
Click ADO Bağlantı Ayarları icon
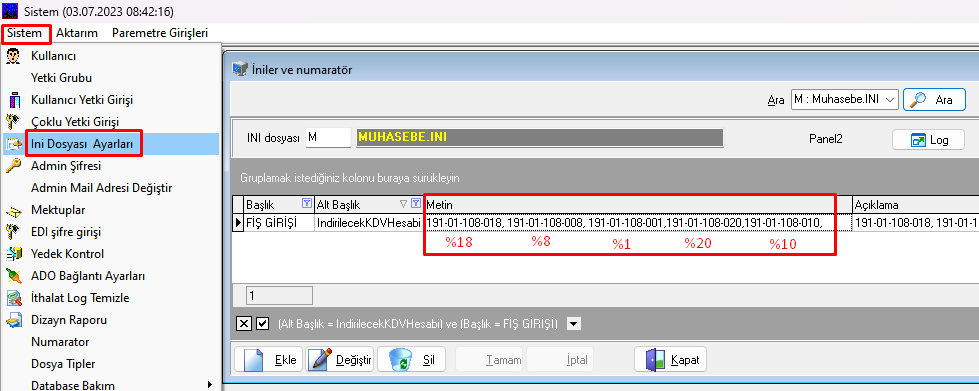[x=13, y=276]
